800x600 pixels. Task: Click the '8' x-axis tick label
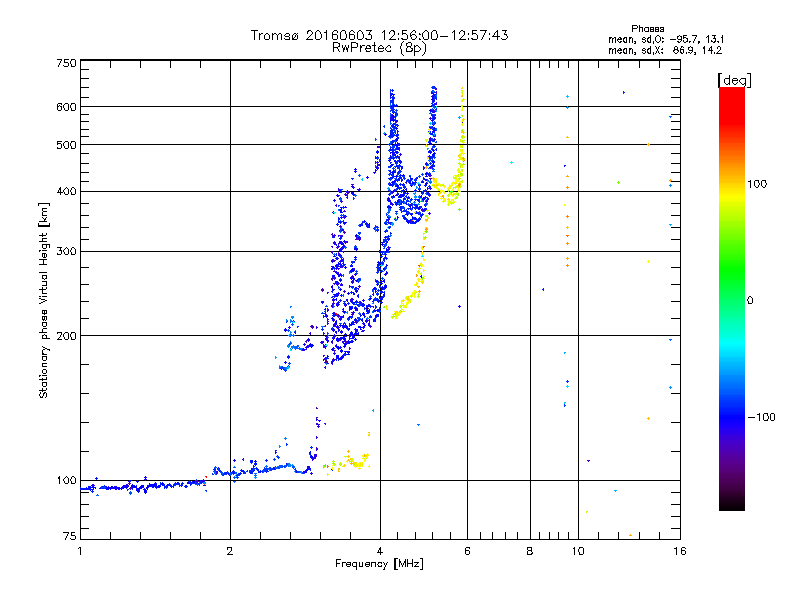[x=530, y=551]
